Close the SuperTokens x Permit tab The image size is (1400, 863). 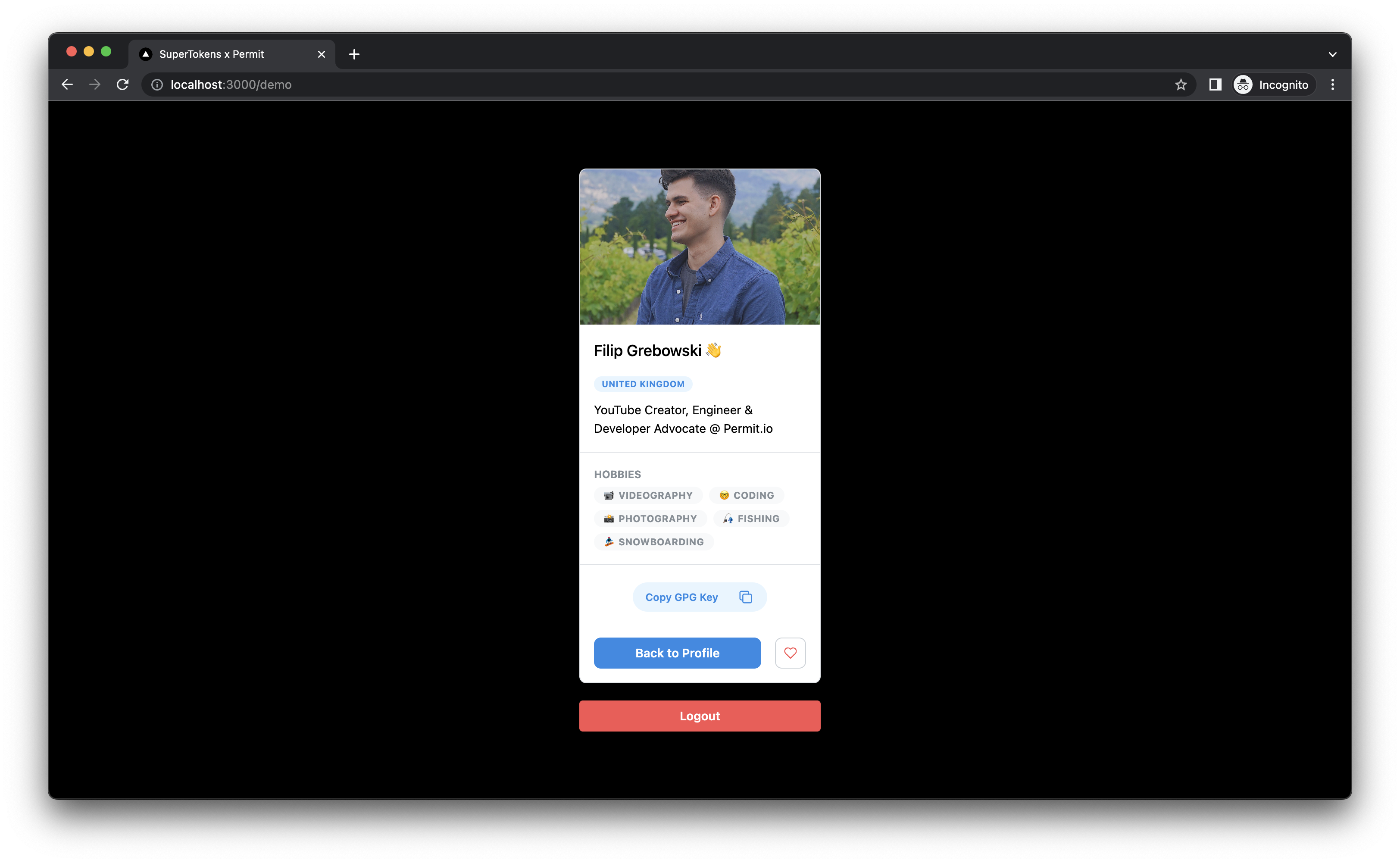click(x=321, y=54)
